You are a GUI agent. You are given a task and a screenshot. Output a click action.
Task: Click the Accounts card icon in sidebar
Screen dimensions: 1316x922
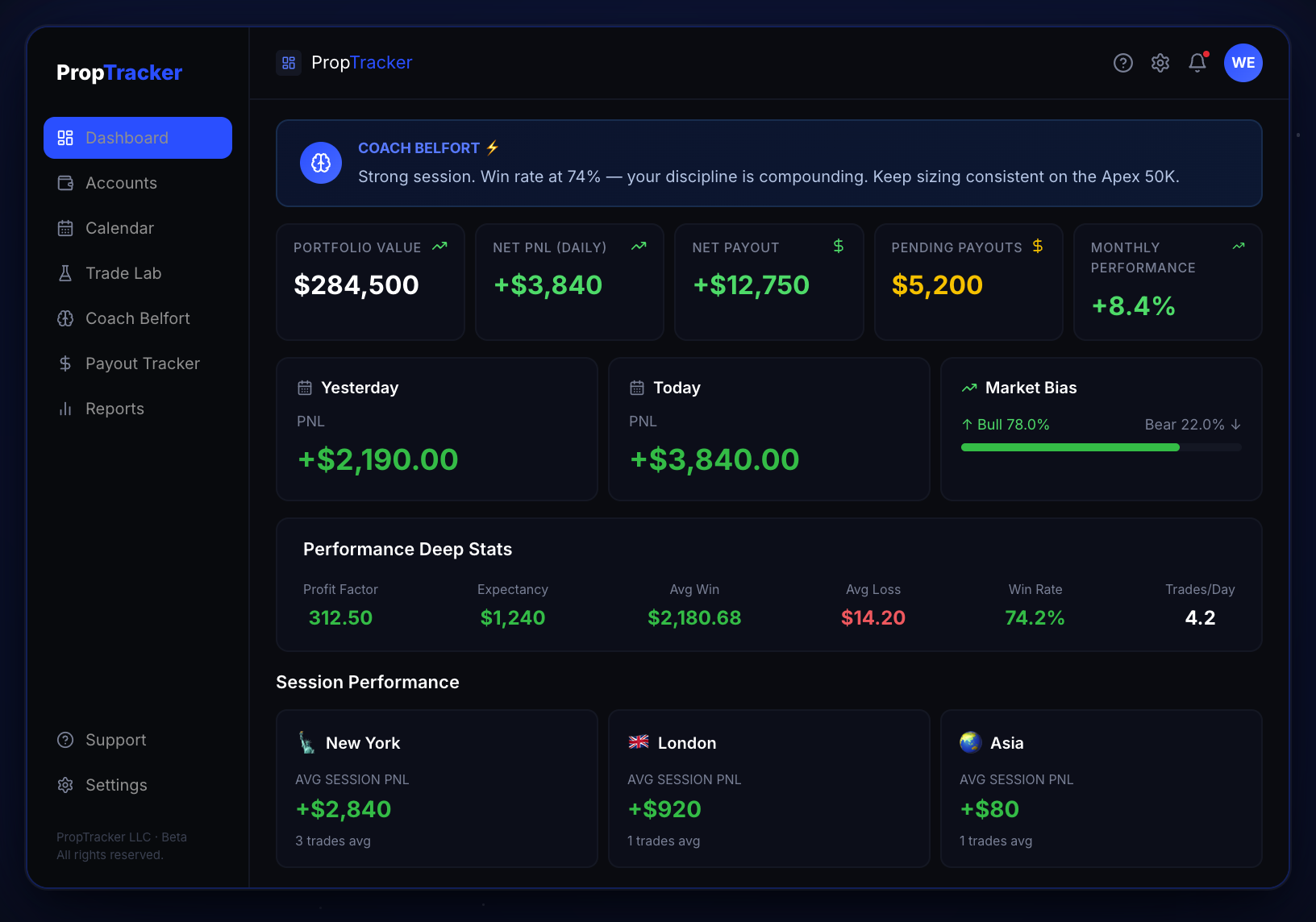[65, 183]
